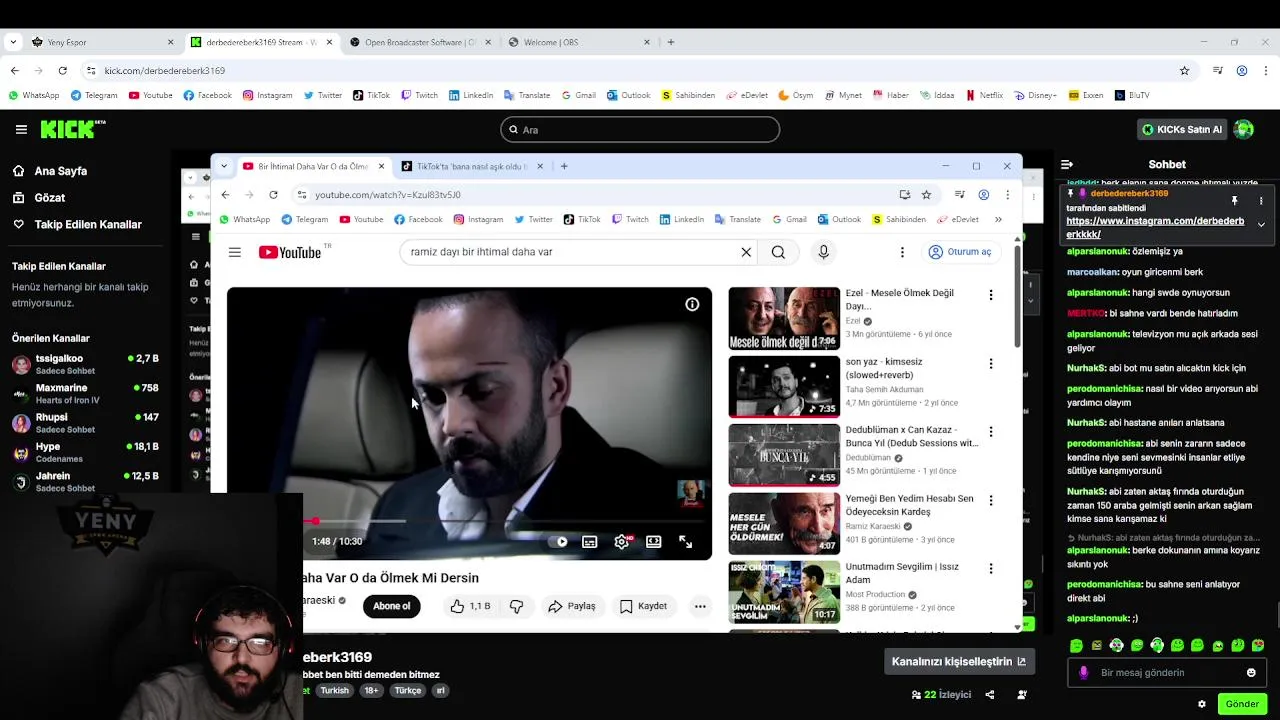
Task: Open the Kick hamburger menu
Action: click(x=21, y=129)
